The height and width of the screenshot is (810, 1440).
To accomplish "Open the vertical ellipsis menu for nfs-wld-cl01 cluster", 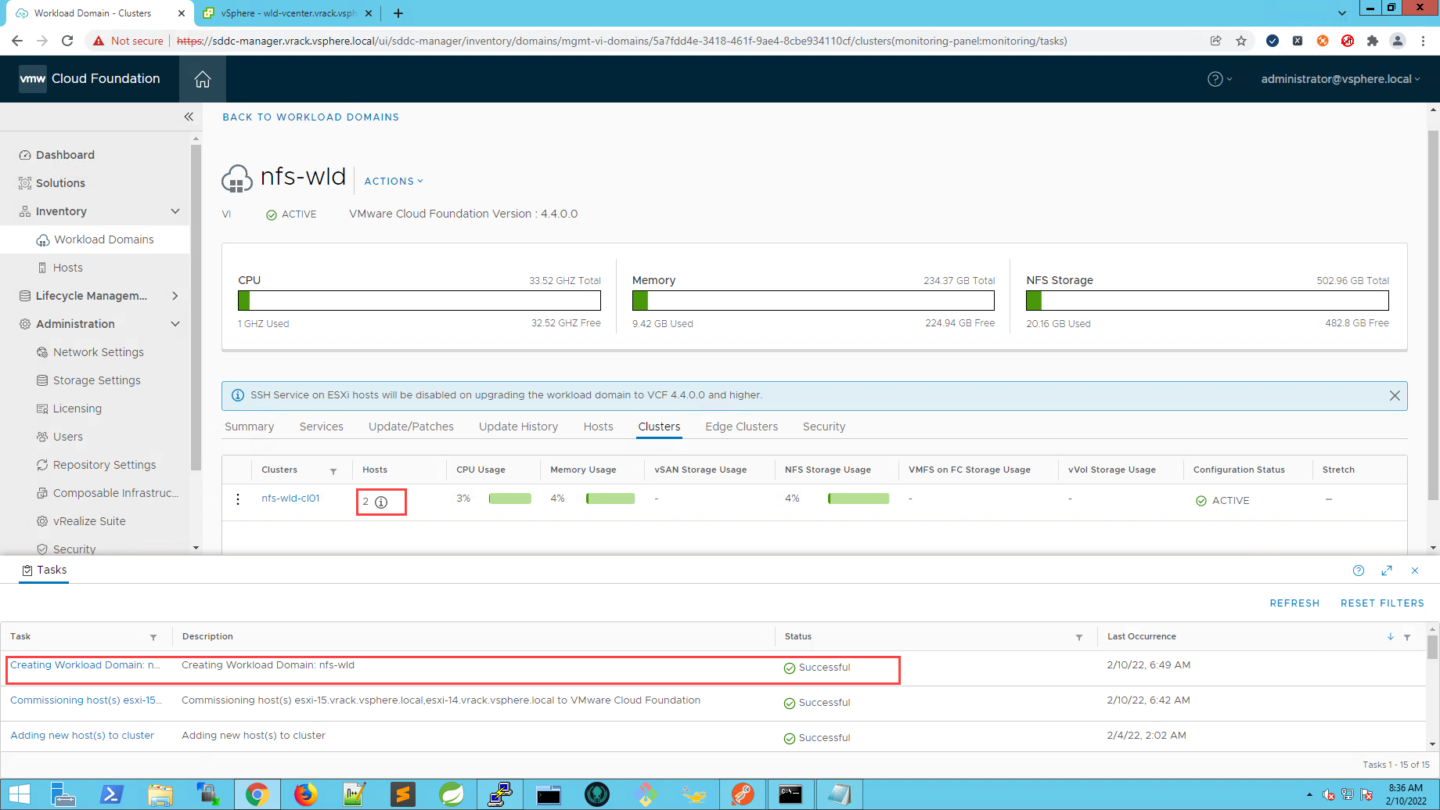I will [x=237, y=499].
